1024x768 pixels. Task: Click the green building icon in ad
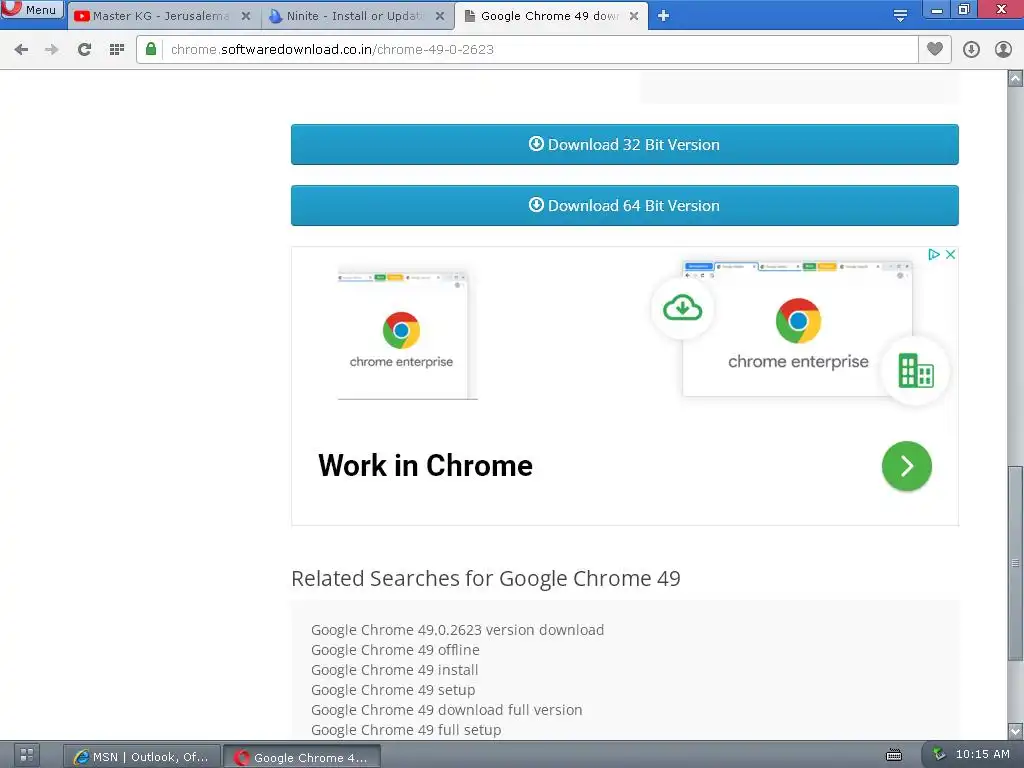pos(916,371)
